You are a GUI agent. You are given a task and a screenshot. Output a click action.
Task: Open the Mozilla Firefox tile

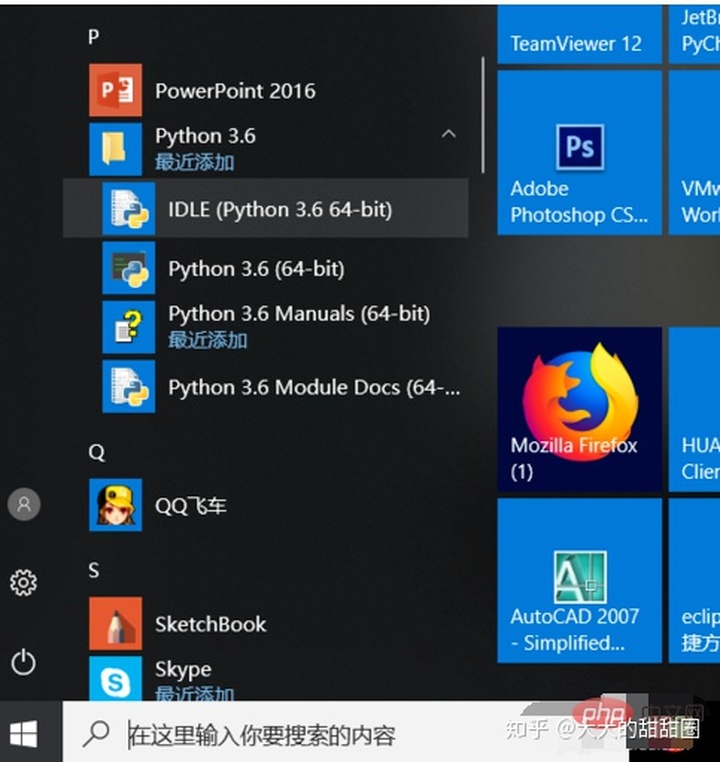[x=580, y=409]
